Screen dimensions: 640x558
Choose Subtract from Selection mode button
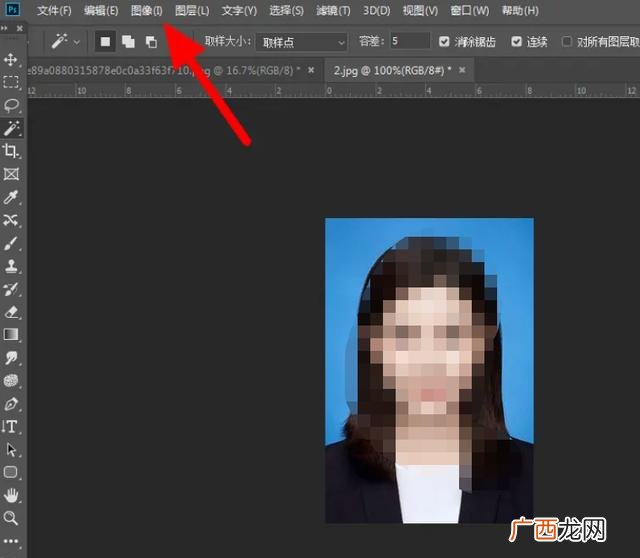[x=151, y=42]
